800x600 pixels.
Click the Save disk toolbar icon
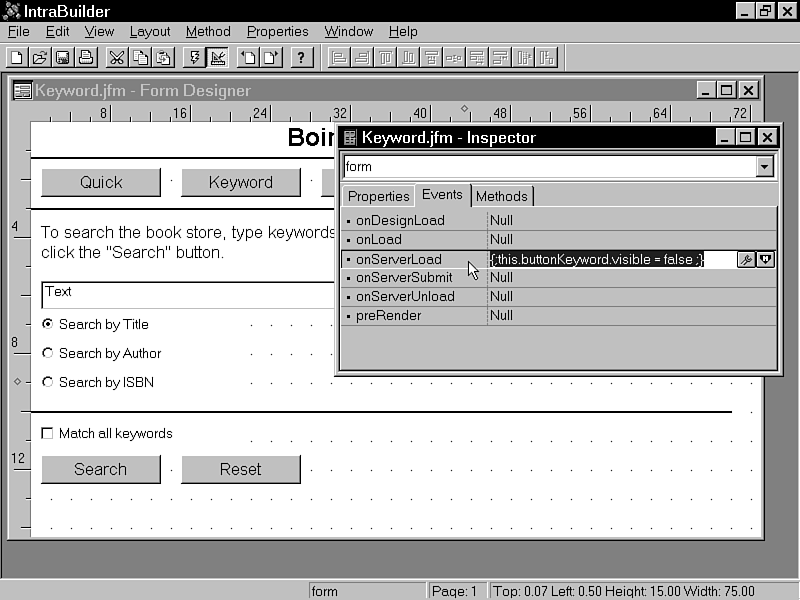(62, 57)
